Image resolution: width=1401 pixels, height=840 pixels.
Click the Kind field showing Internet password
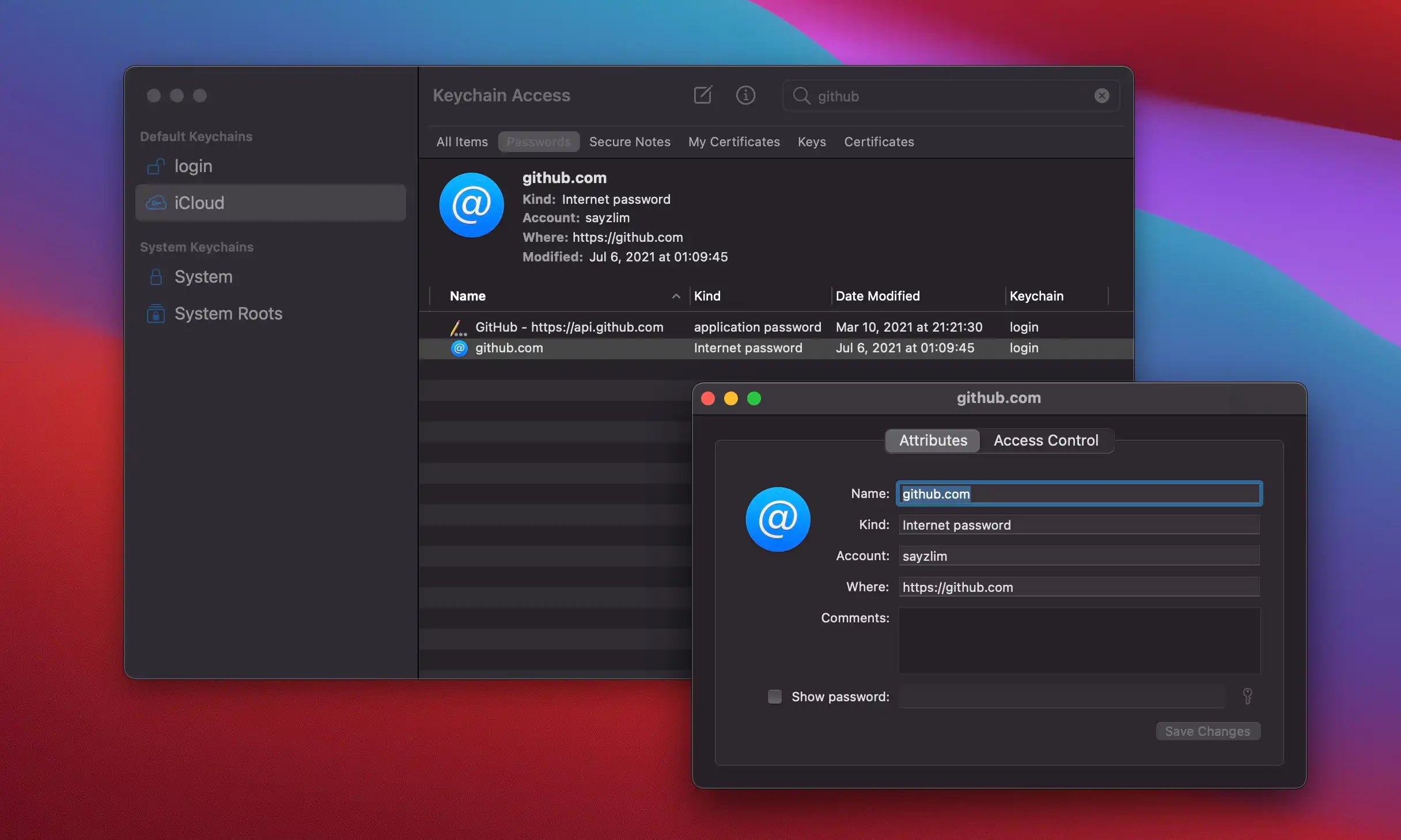(x=1079, y=524)
